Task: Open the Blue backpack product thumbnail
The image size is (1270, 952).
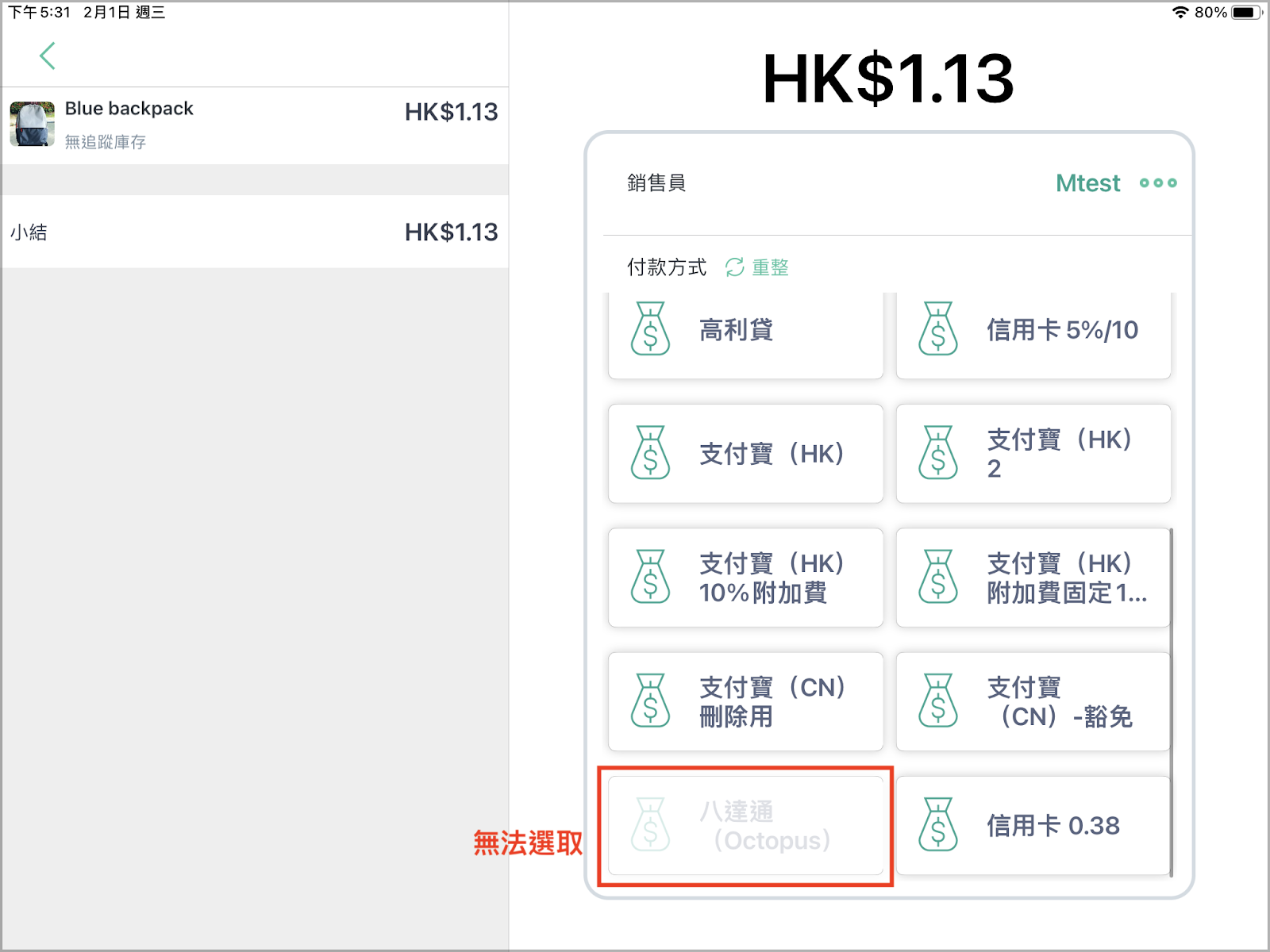Action: [x=33, y=124]
